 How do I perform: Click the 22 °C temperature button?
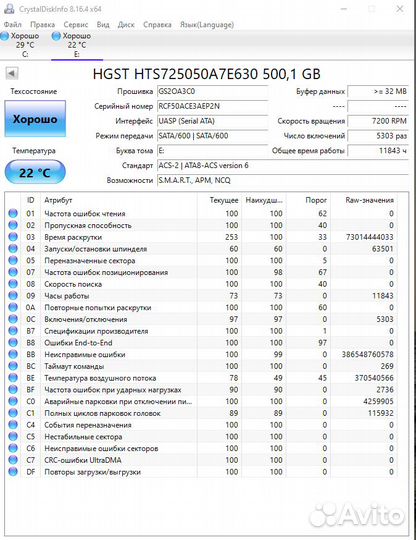click(x=35, y=172)
